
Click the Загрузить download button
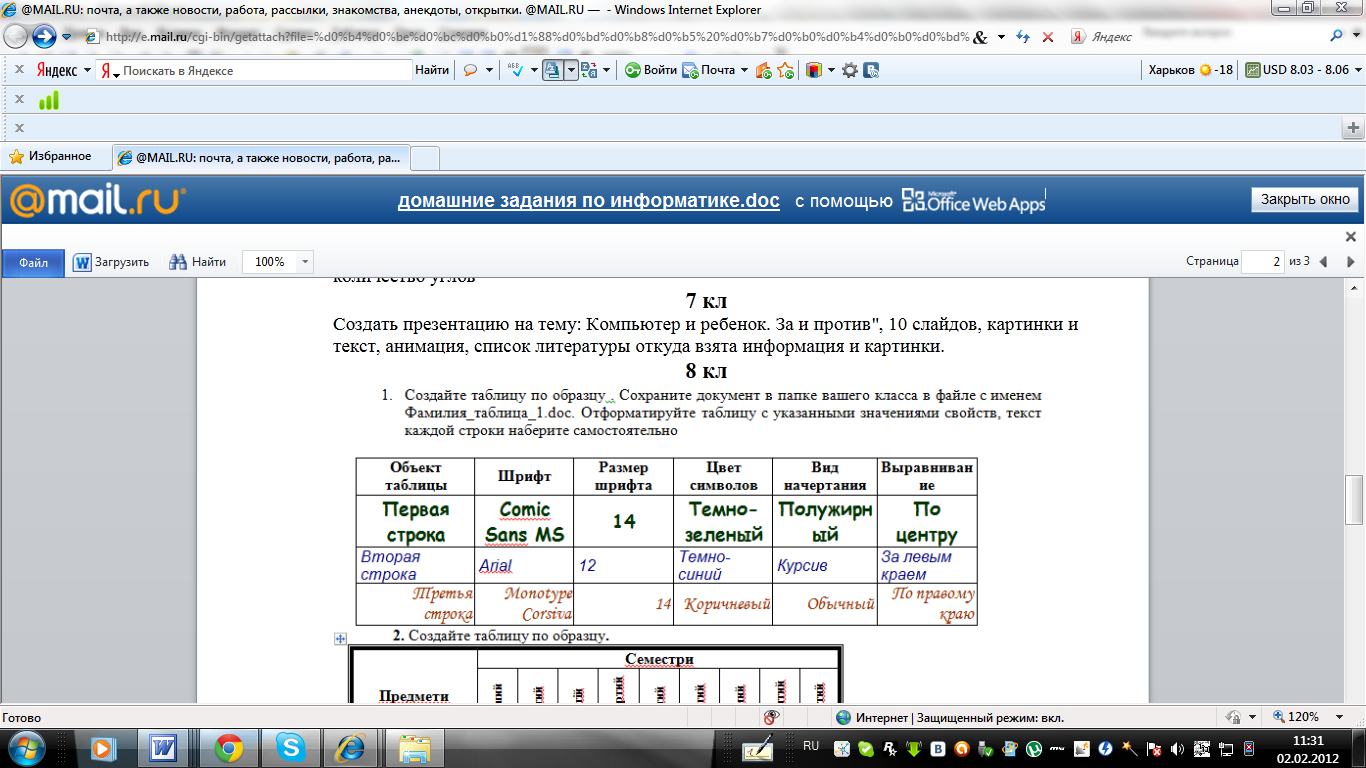(111, 262)
